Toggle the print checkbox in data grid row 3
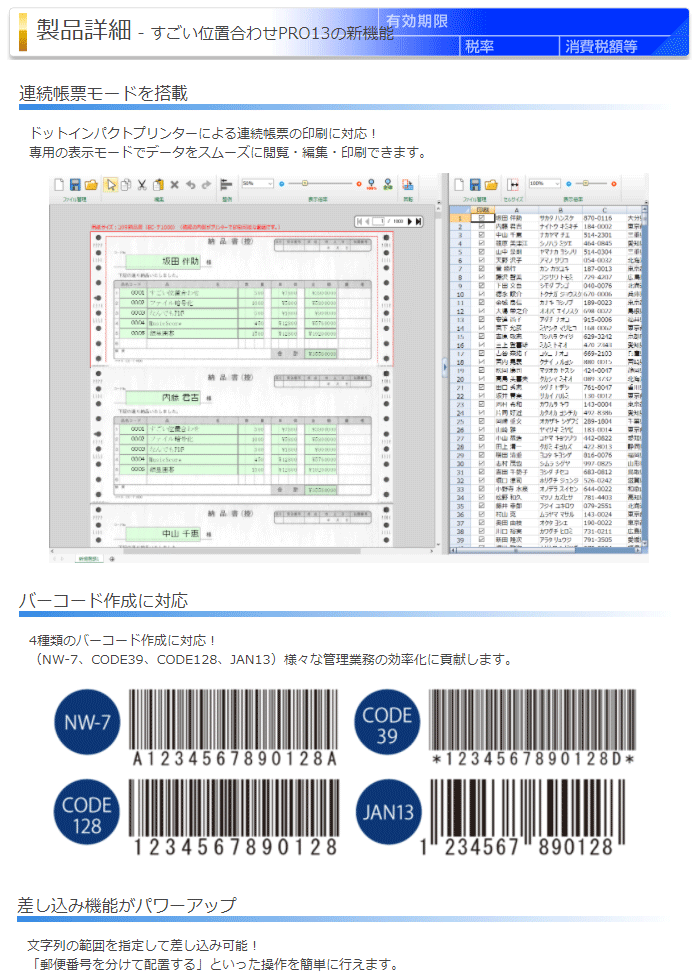 point(482,236)
